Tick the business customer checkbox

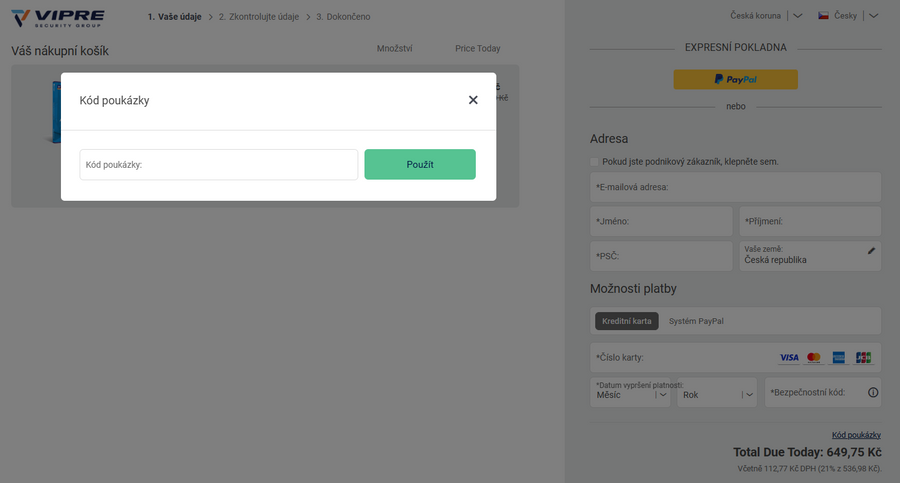[595, 161]
